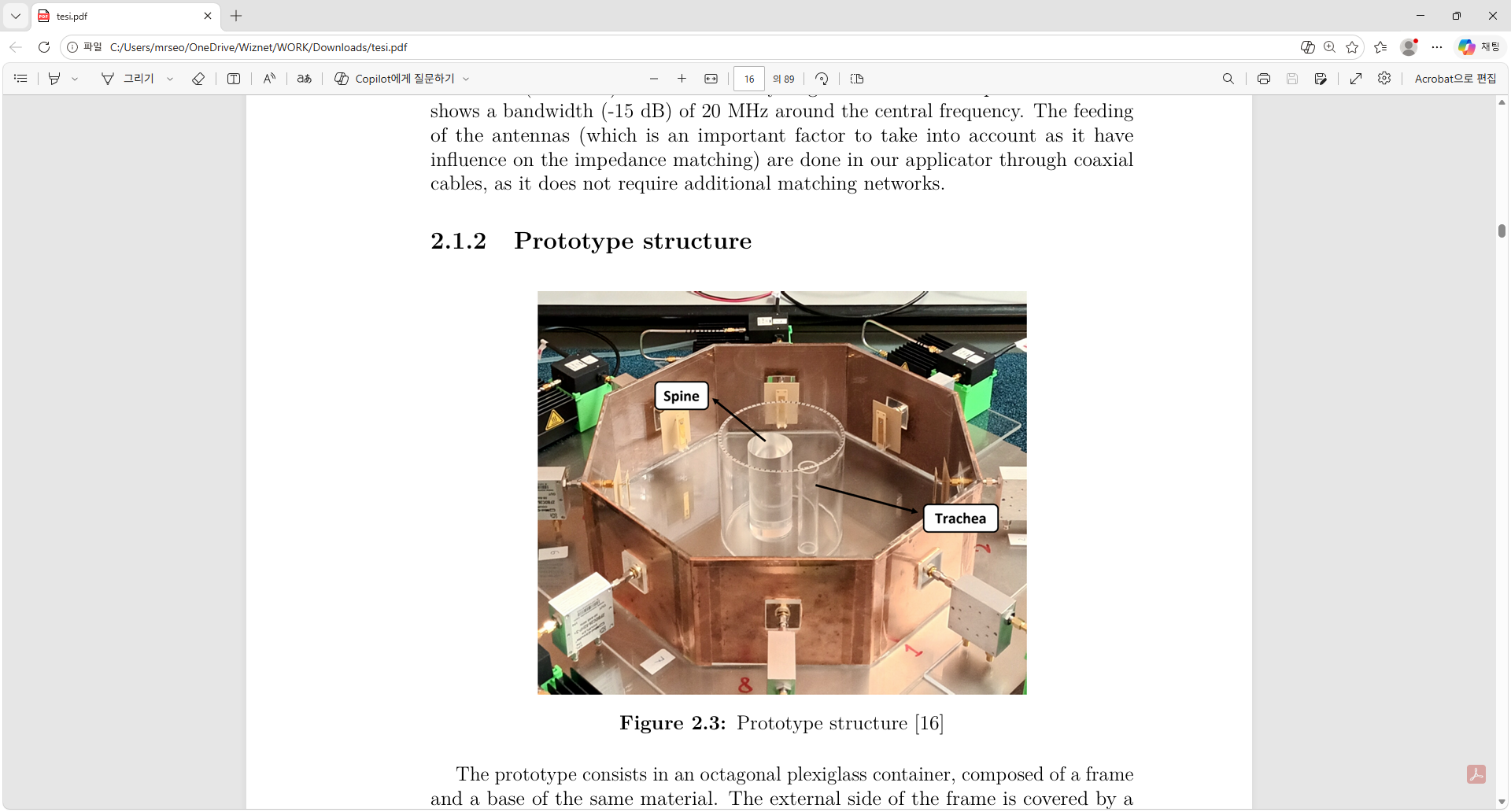Expand the Copilot ask dropdown arrow
The image size is (1511, 812).
point(466,79)
